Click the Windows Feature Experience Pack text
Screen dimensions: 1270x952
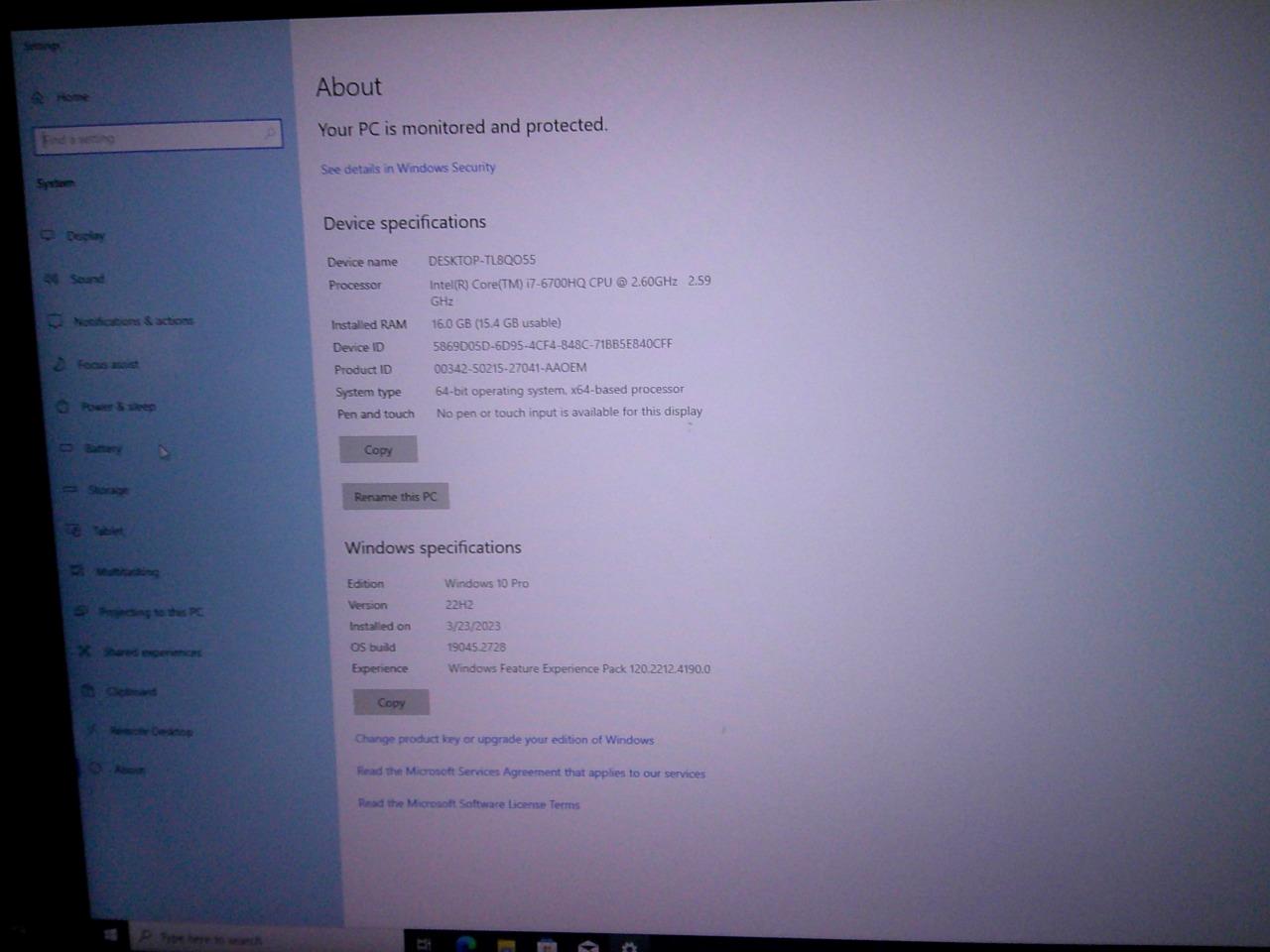point(579,669)
